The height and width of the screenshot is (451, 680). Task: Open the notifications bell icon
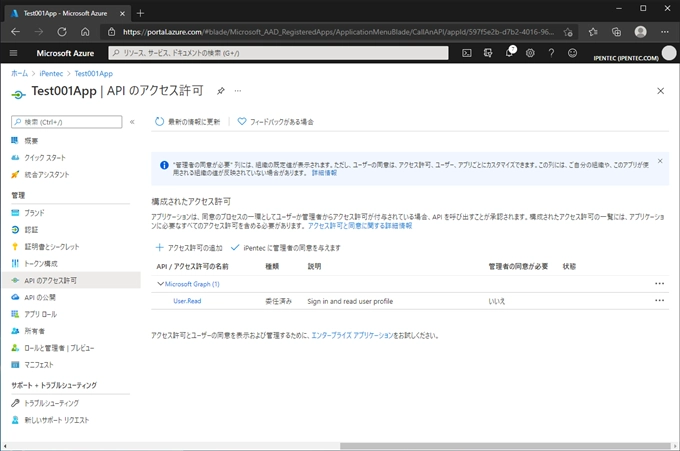coord(510,52)
